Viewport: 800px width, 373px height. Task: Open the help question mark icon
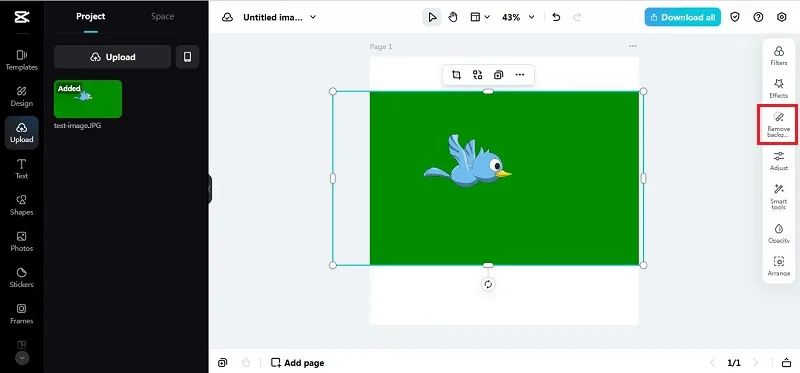pyautogui.click(x=758, y=17)
